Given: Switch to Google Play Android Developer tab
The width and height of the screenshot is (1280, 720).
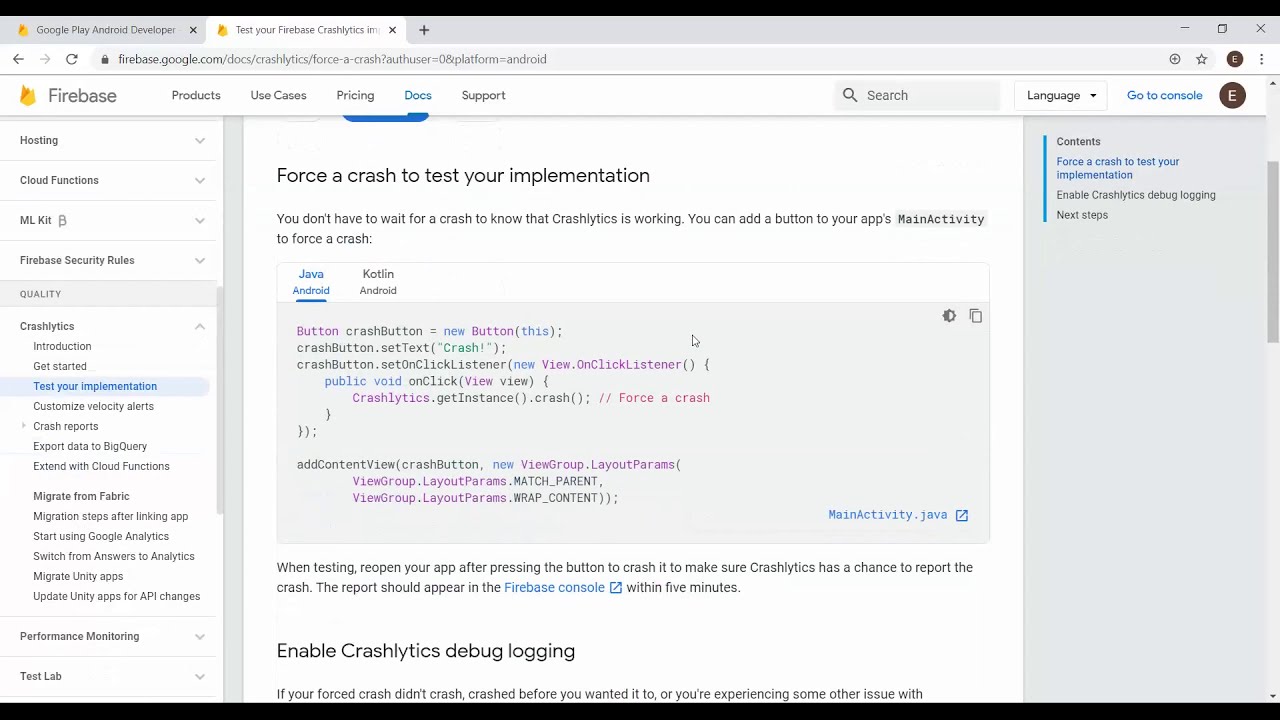Looking at the screenshot, I should tap(104, 30).
